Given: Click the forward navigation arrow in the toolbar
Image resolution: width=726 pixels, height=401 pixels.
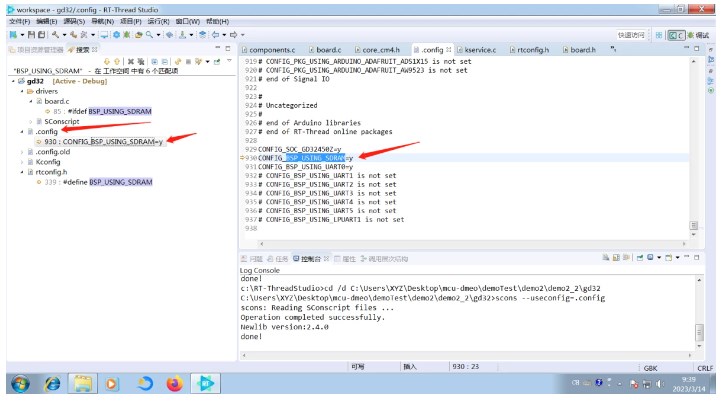Looking at the screenshot, I should (x=233, y=35).
